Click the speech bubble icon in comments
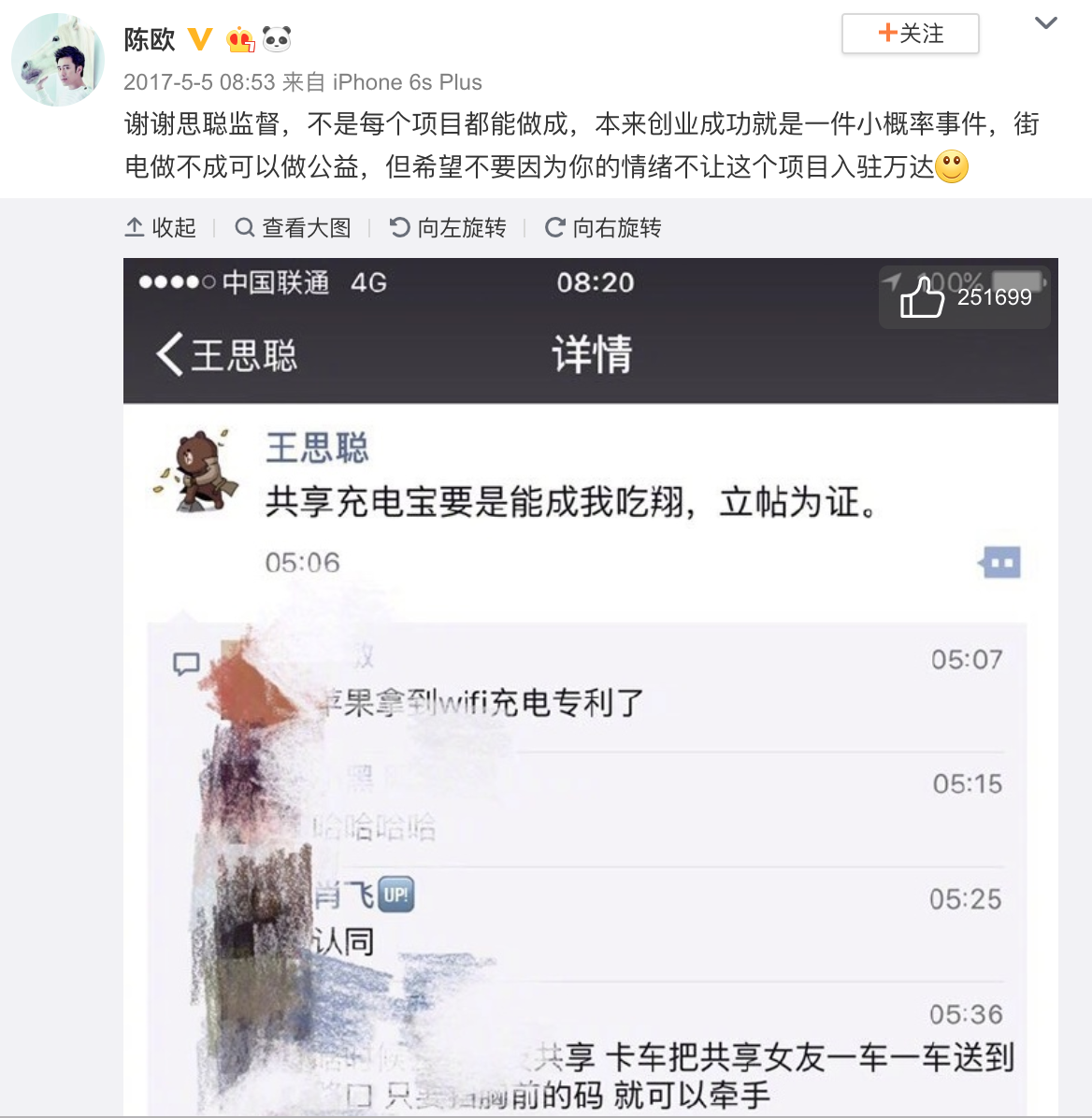 pos(186,663)
